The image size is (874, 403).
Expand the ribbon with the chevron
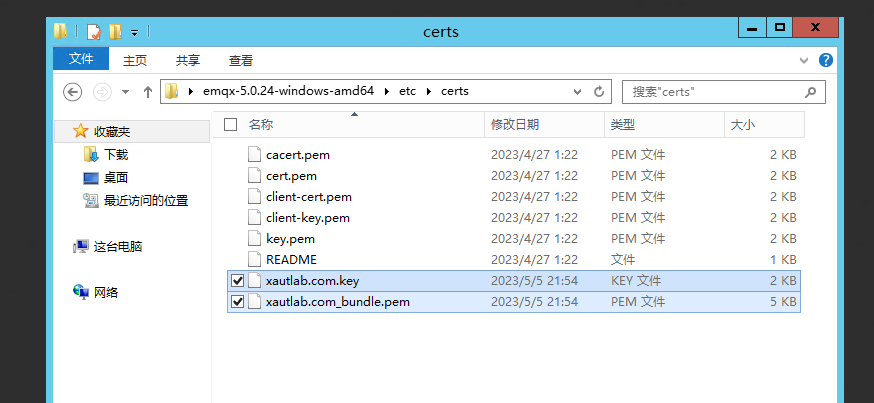804,60
